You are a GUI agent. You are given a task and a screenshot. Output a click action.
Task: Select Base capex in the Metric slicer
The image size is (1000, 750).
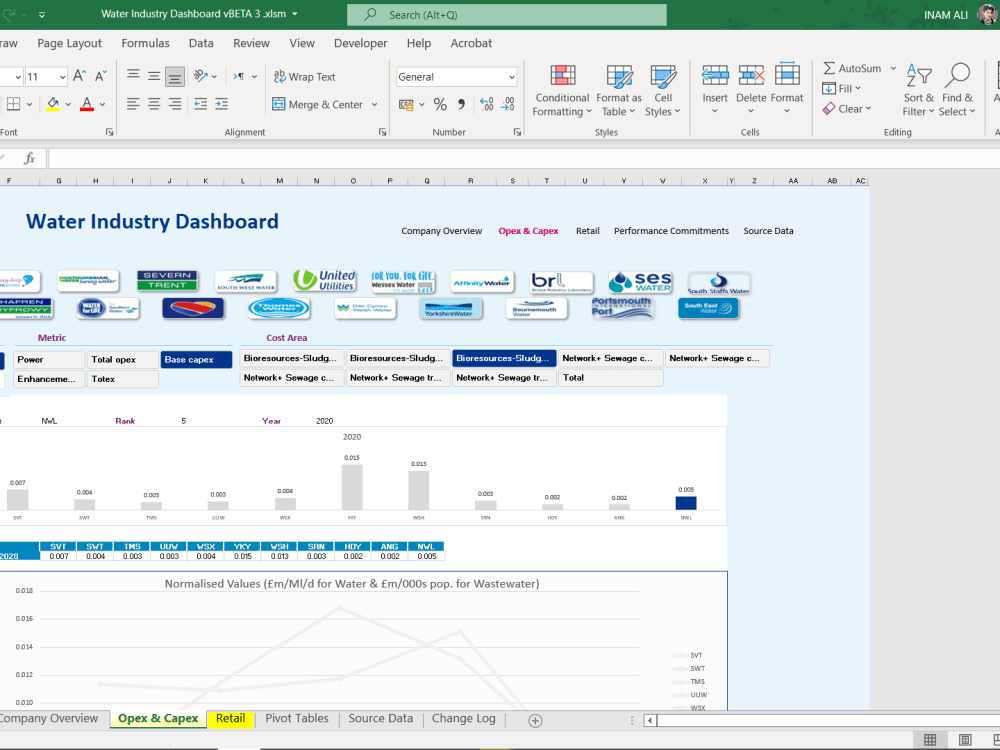(x=196, y=358)
